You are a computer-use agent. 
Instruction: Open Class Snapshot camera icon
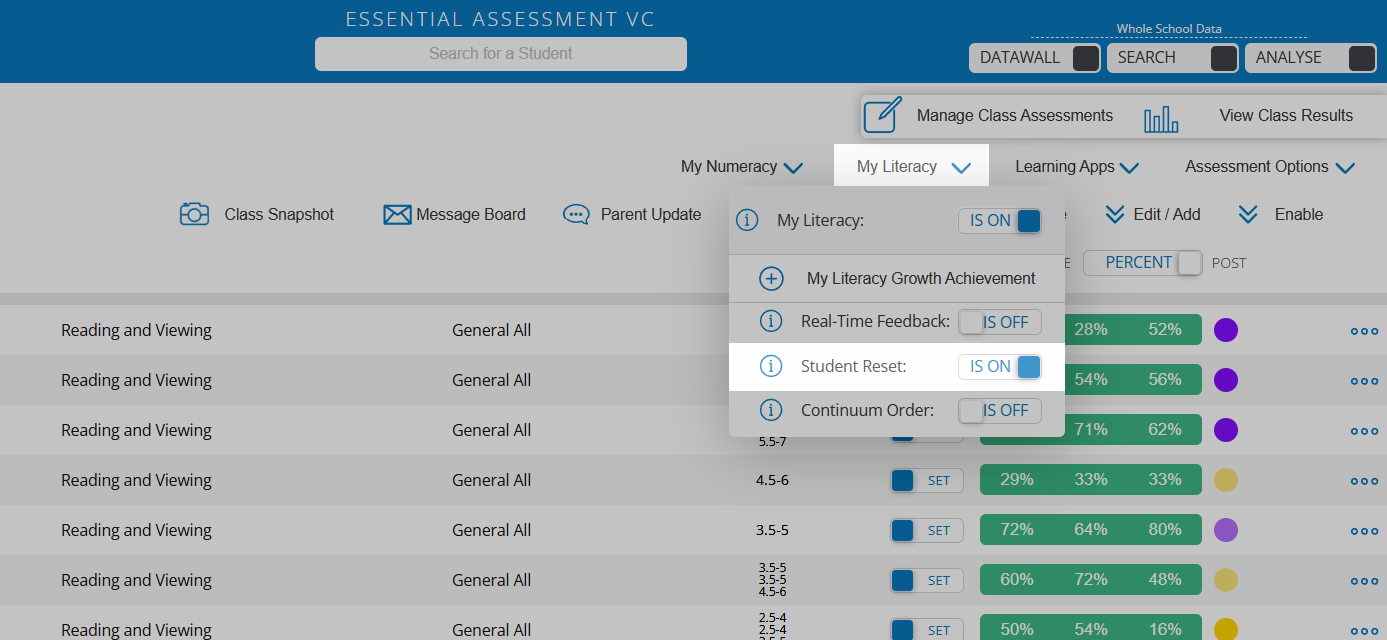194,214
